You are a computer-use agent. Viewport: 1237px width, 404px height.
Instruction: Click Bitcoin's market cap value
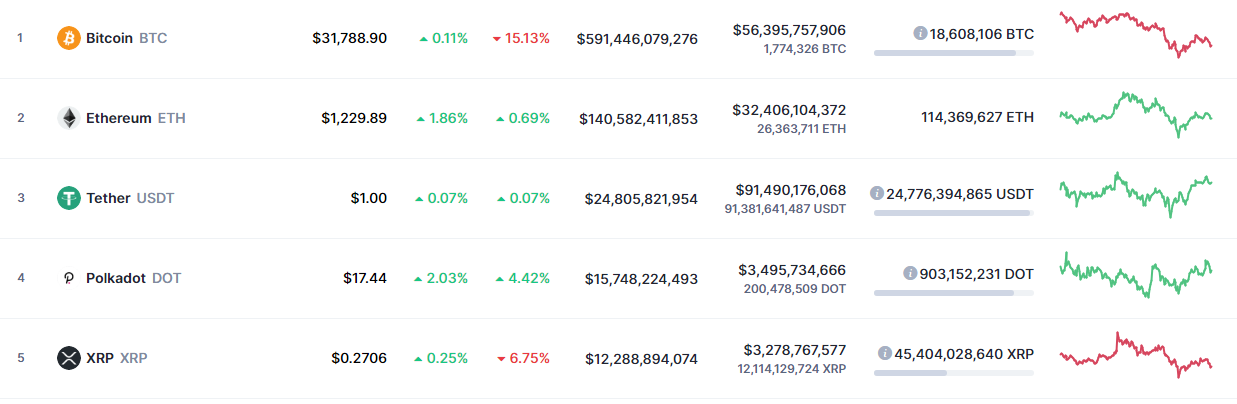coord(637,38)
